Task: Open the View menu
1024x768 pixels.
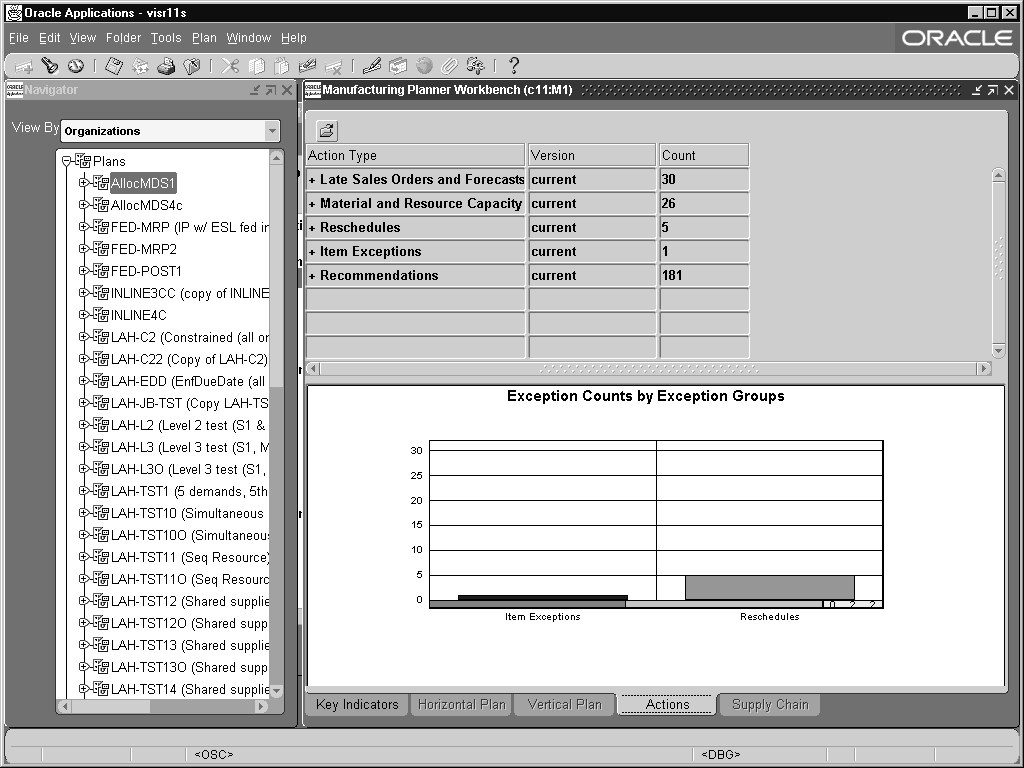Action: click(83, 38)
